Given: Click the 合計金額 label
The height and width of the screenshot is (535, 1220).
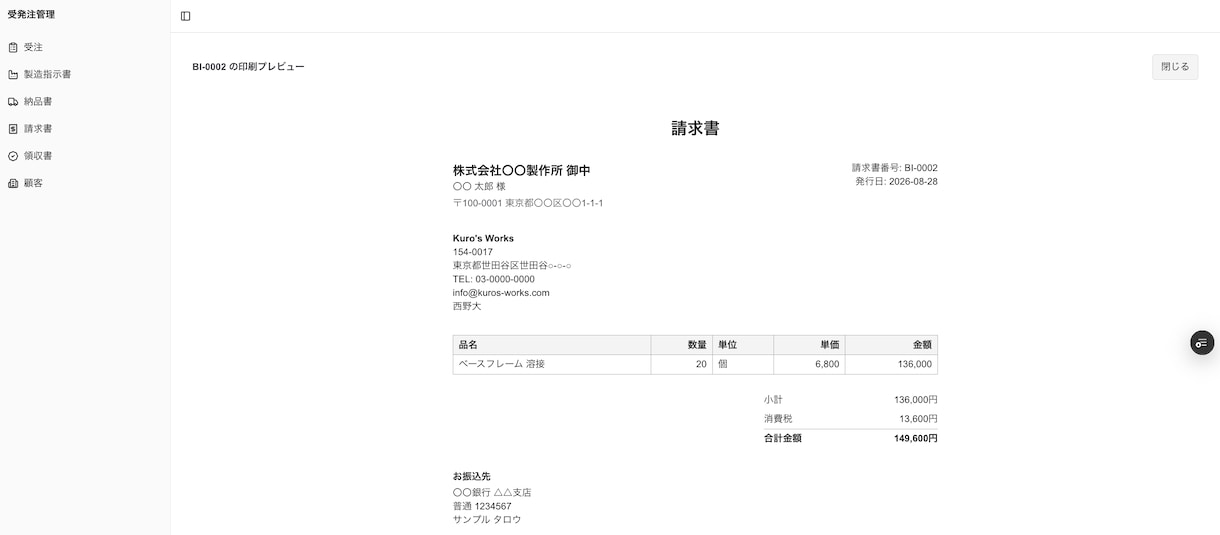Looking at the screenshot, I should [x=783, y=438].
